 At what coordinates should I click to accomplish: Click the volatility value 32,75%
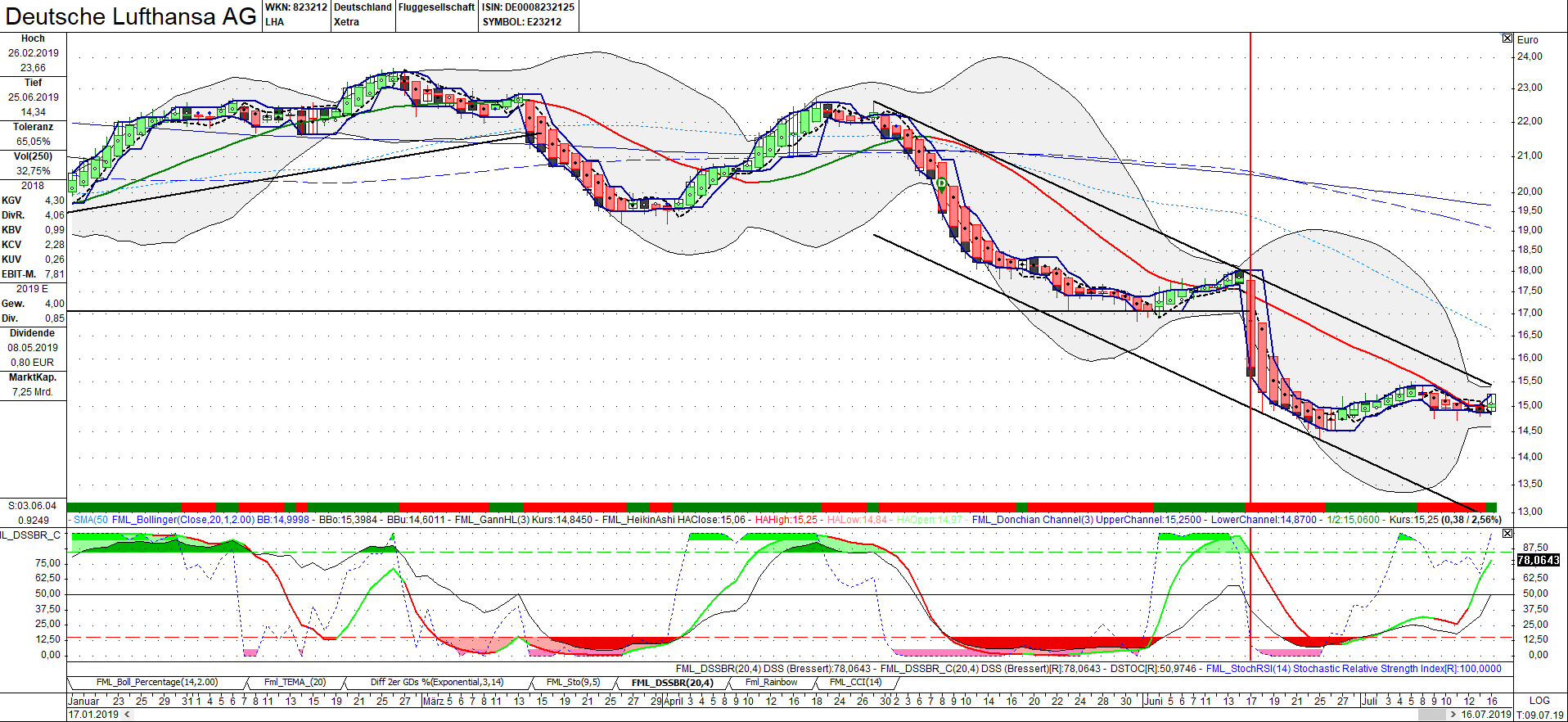(34, 171)
